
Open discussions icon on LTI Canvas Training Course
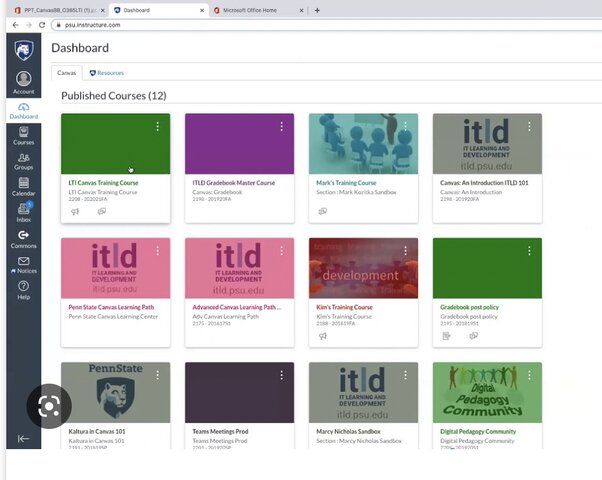pyautogui.click(x=102, y=211)
